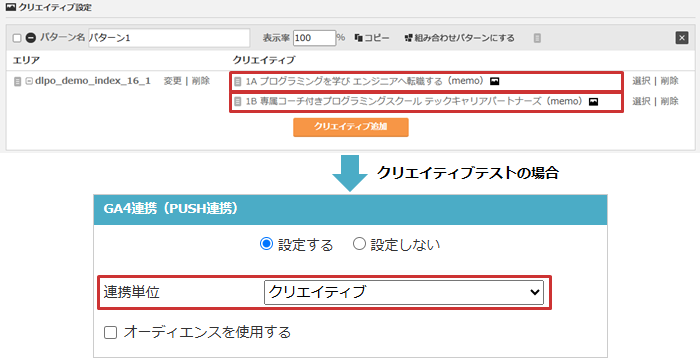Image resolution: width=700 pixels, height=360 pixels.
Task: Click the エリア column header
Action: 26,60
